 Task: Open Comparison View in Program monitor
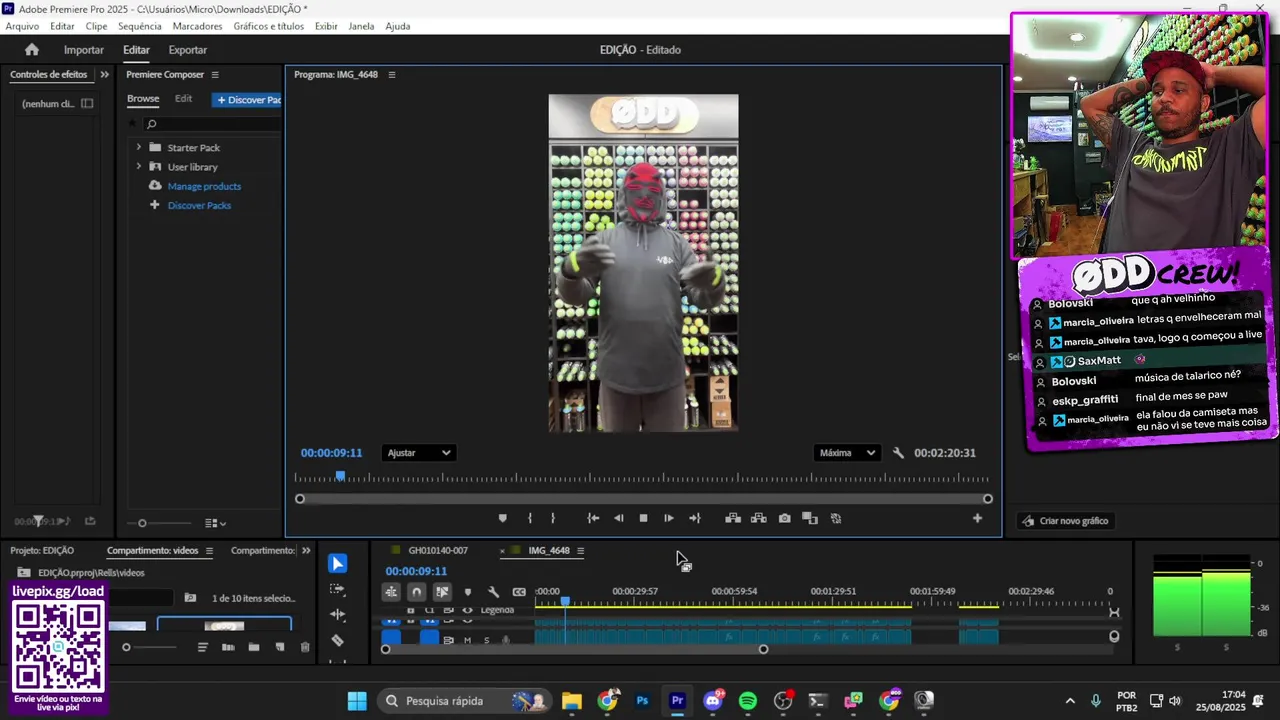(x=810, y=518)
